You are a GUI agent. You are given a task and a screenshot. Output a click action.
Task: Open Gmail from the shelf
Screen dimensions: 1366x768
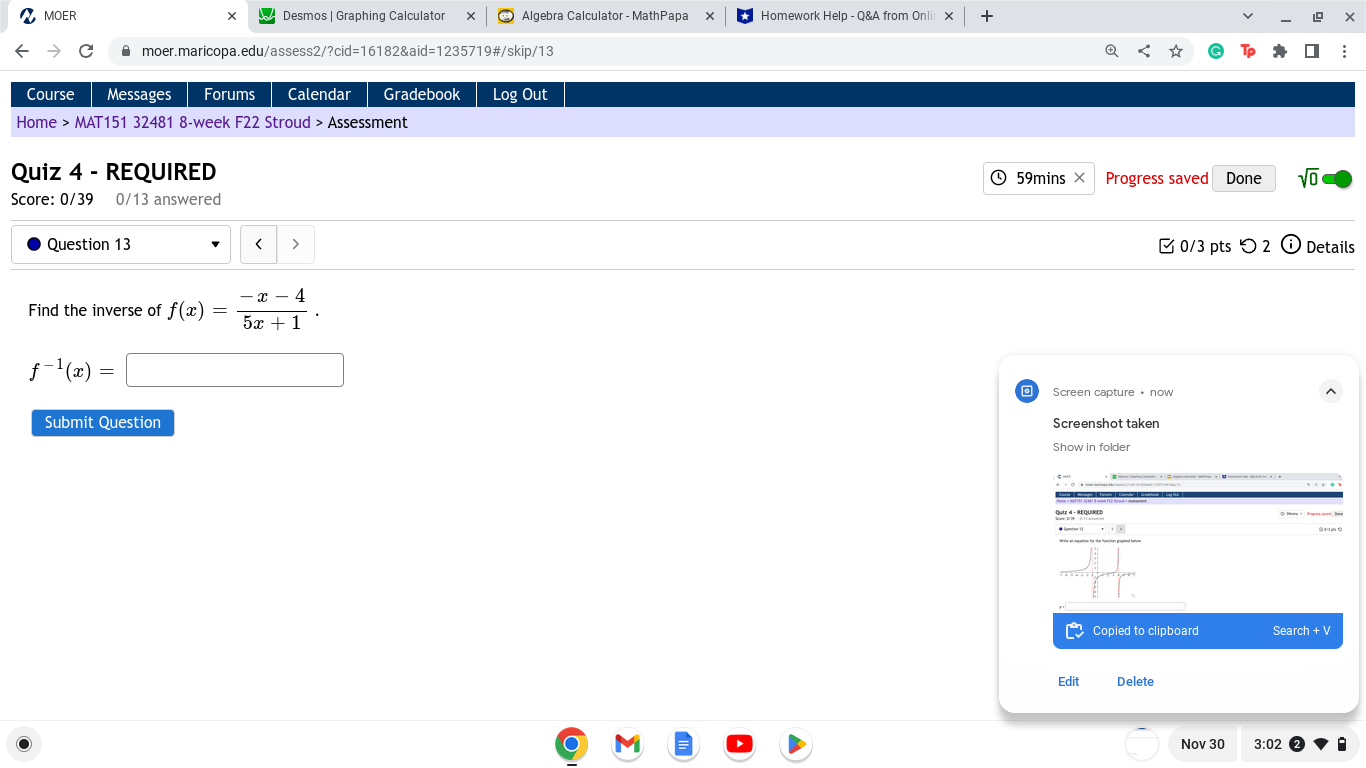pyautogui.click(x=627, y=744)
